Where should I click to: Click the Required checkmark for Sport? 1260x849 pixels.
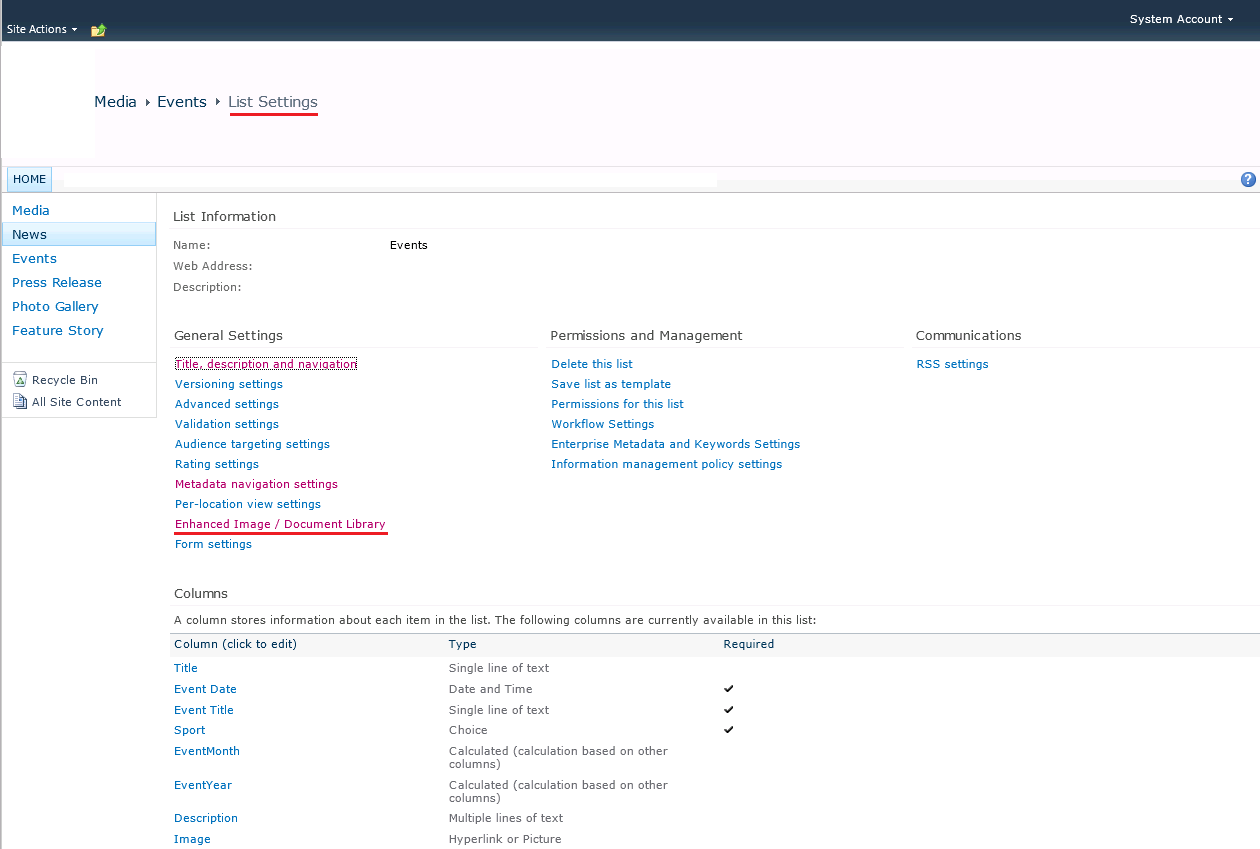tap(729, 730)
